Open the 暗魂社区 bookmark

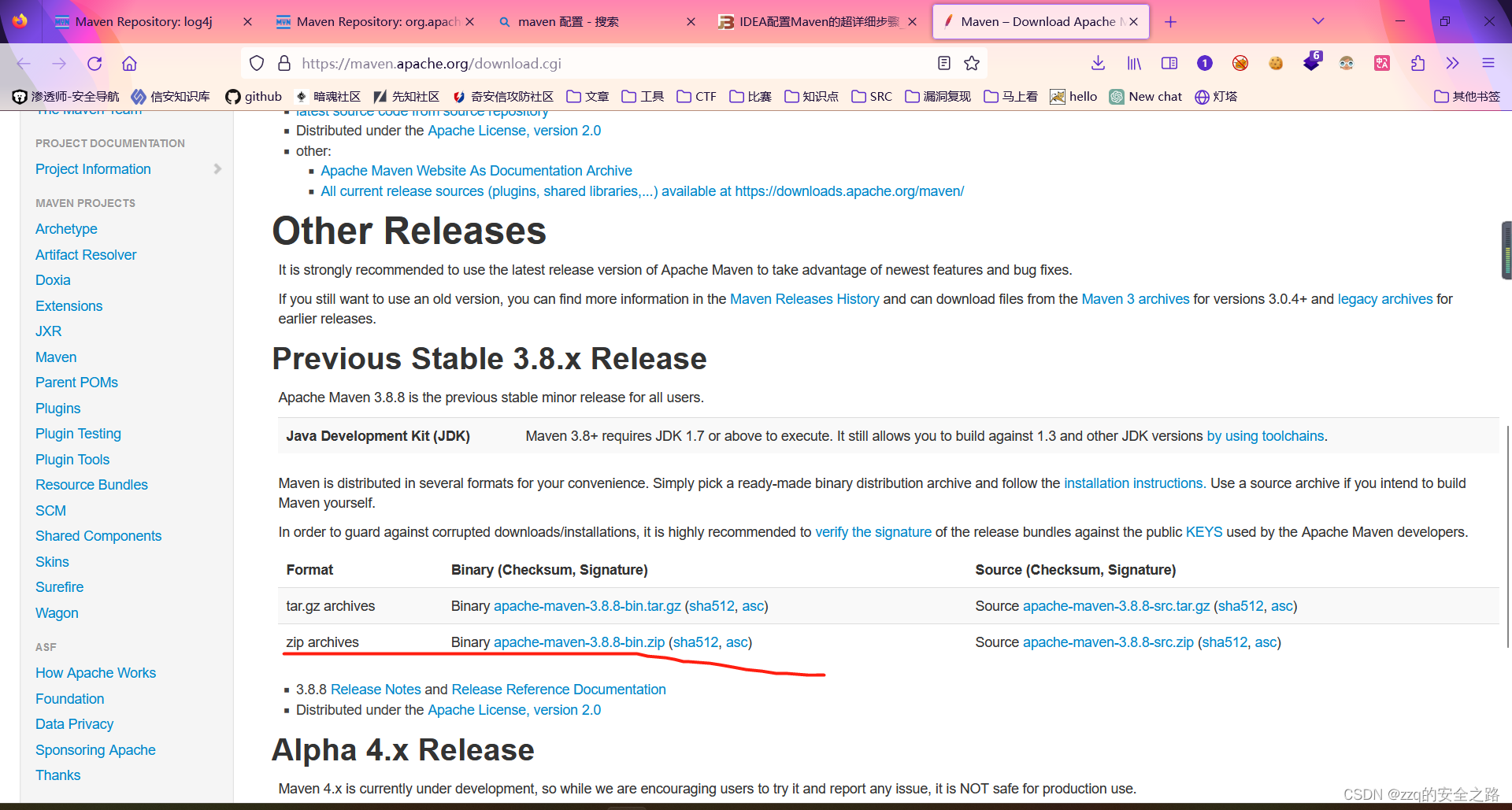328,97
